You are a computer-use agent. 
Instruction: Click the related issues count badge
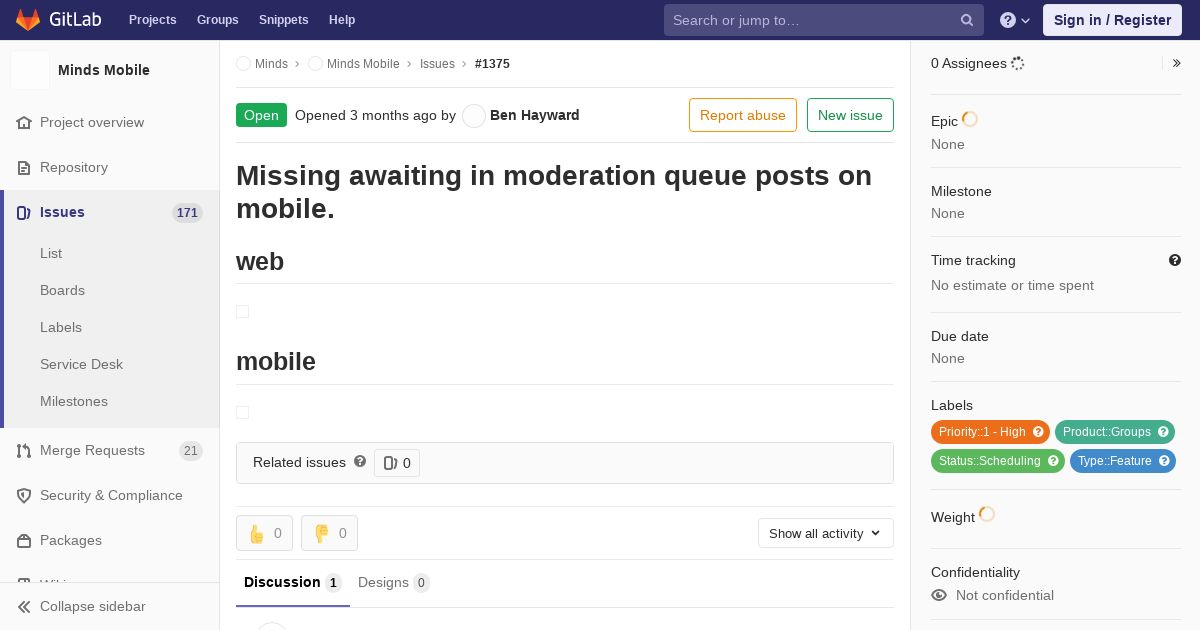tap(397, 463)
